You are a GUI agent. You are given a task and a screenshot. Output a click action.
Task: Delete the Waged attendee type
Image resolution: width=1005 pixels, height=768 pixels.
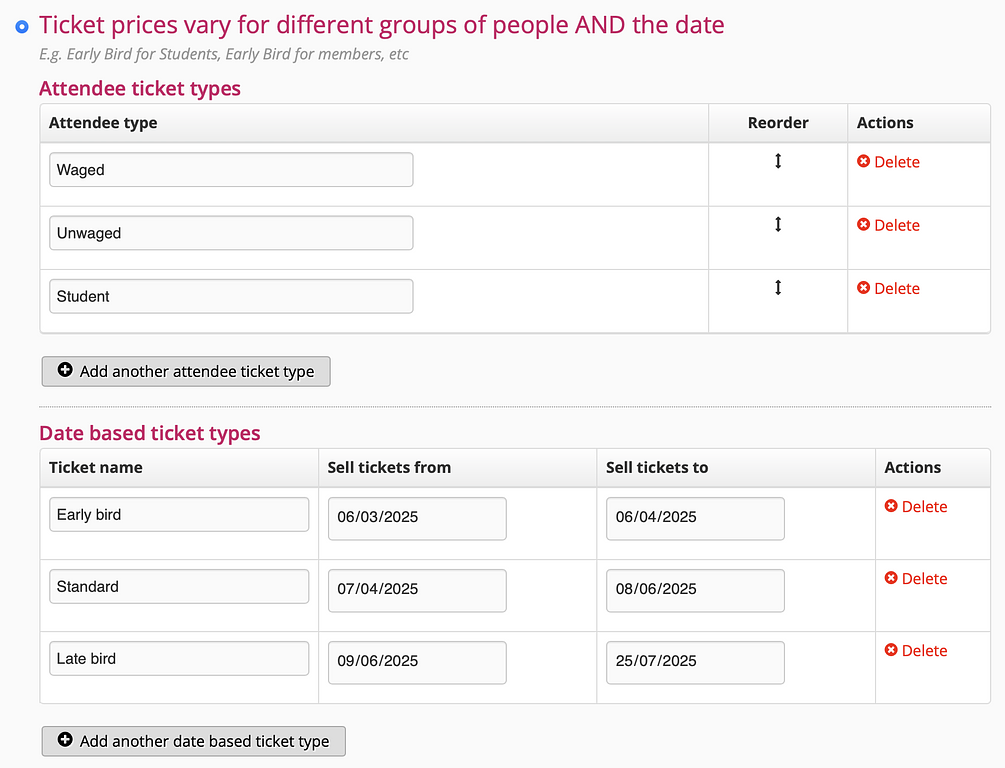[888, 162]
